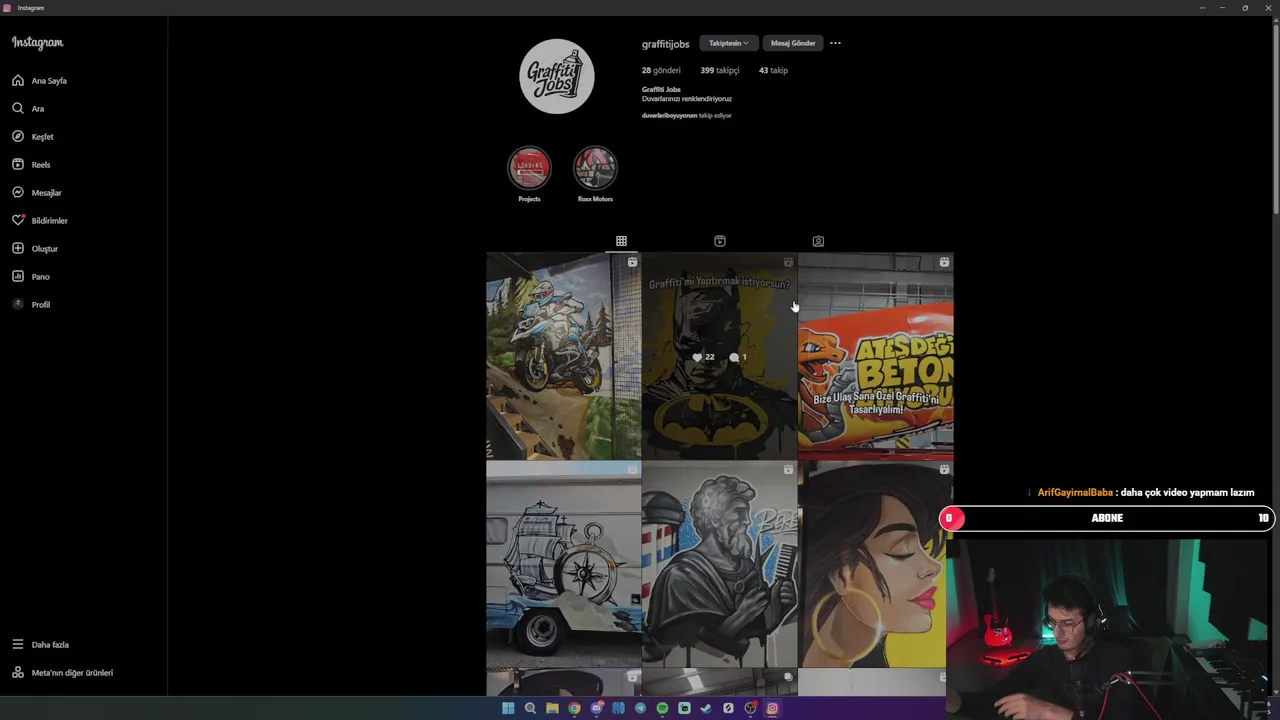Open the motorcycle mural post
This screenshot has height=720, width=1280.
[x=563, y=356]
